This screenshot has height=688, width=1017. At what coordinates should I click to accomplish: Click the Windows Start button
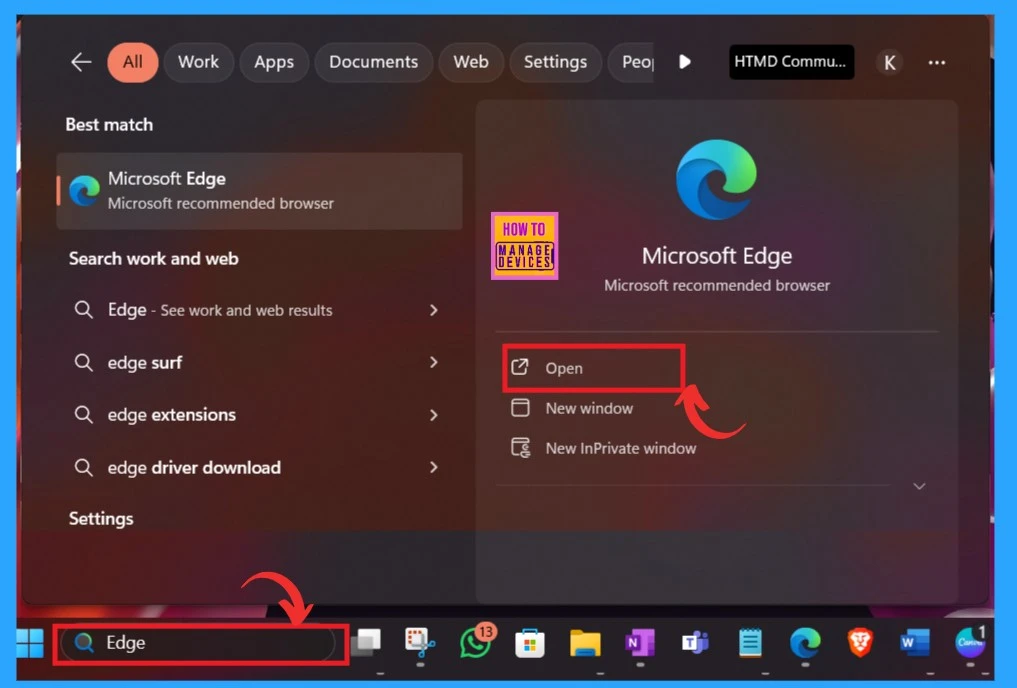point(30,643)
